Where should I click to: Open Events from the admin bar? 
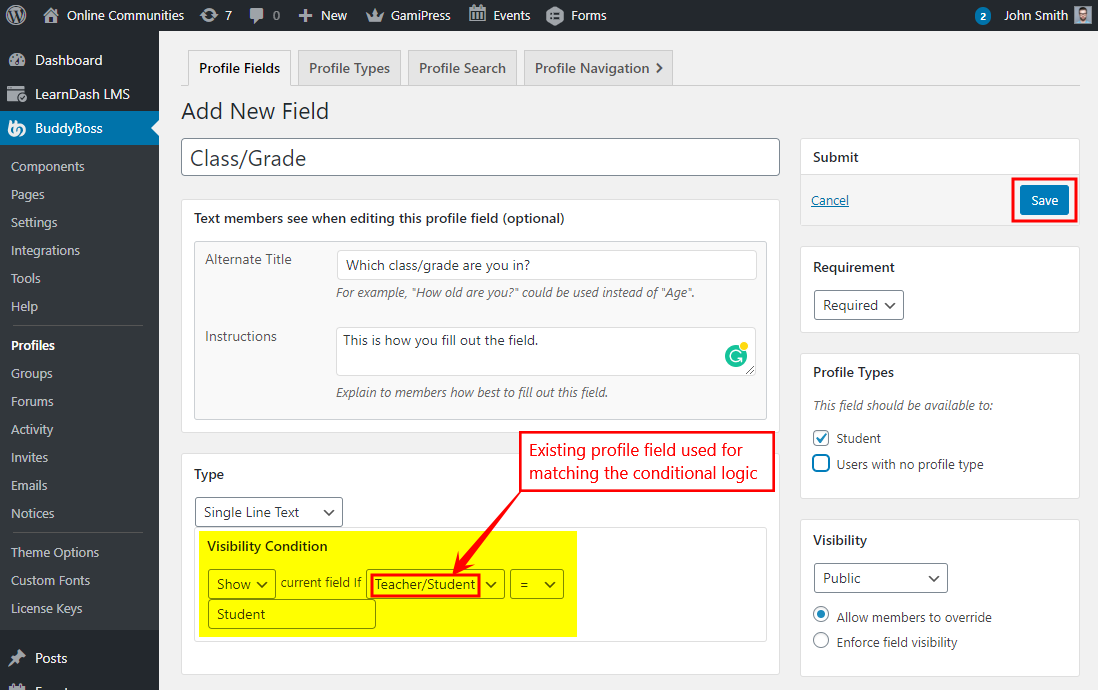(499, 15)
